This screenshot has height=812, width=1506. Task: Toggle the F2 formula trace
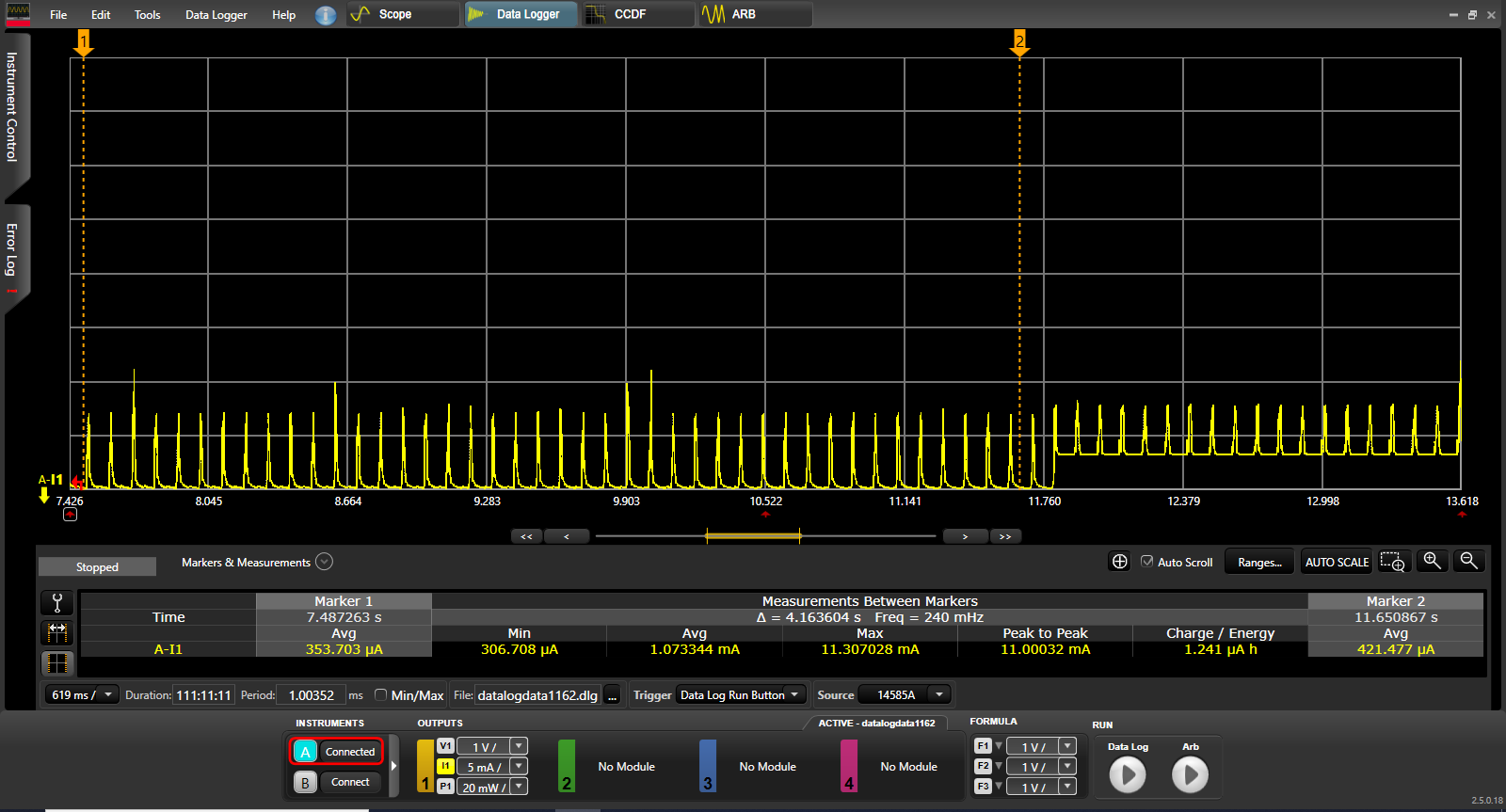click(983, 766)
